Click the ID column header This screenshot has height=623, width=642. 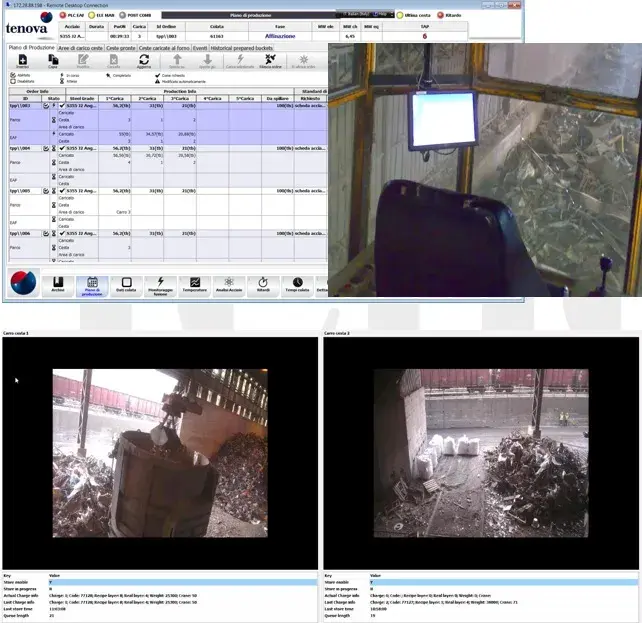[25, 99]
